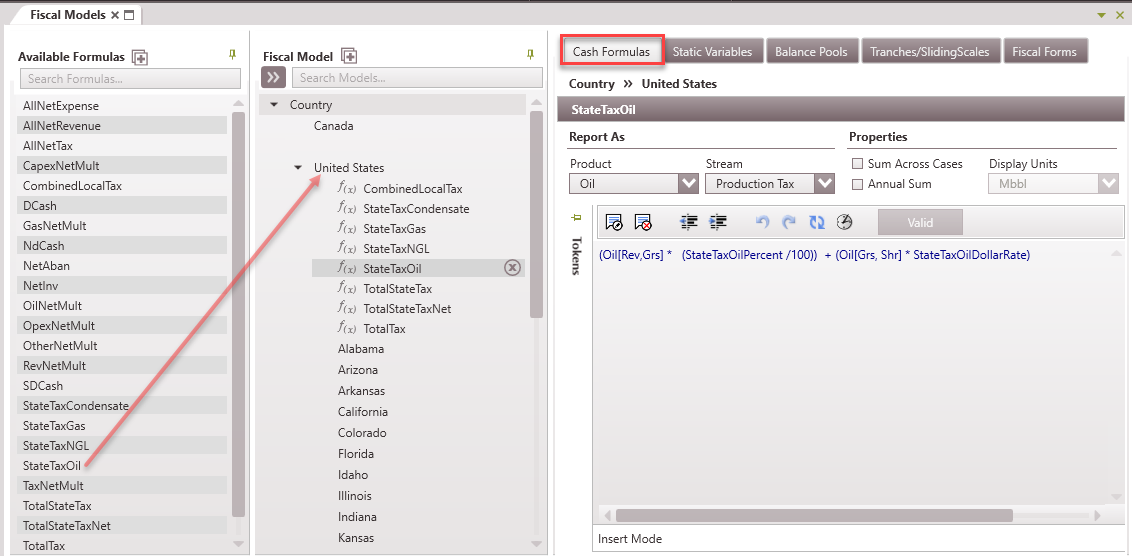Click the document with red X icon
The image size is (1132, 556).
click(643, 222)
